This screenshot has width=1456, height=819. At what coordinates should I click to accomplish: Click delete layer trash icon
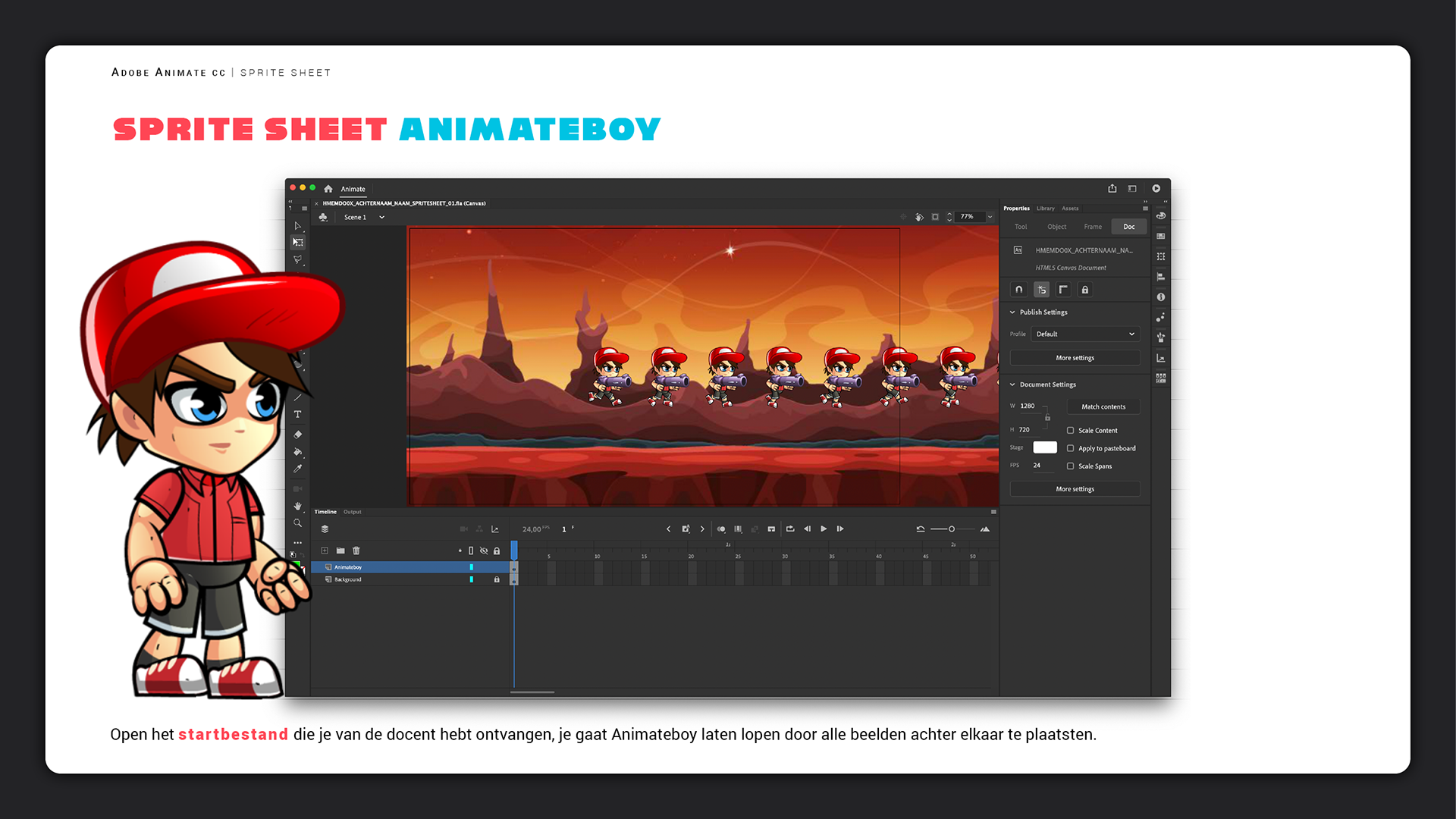point(356,551)
